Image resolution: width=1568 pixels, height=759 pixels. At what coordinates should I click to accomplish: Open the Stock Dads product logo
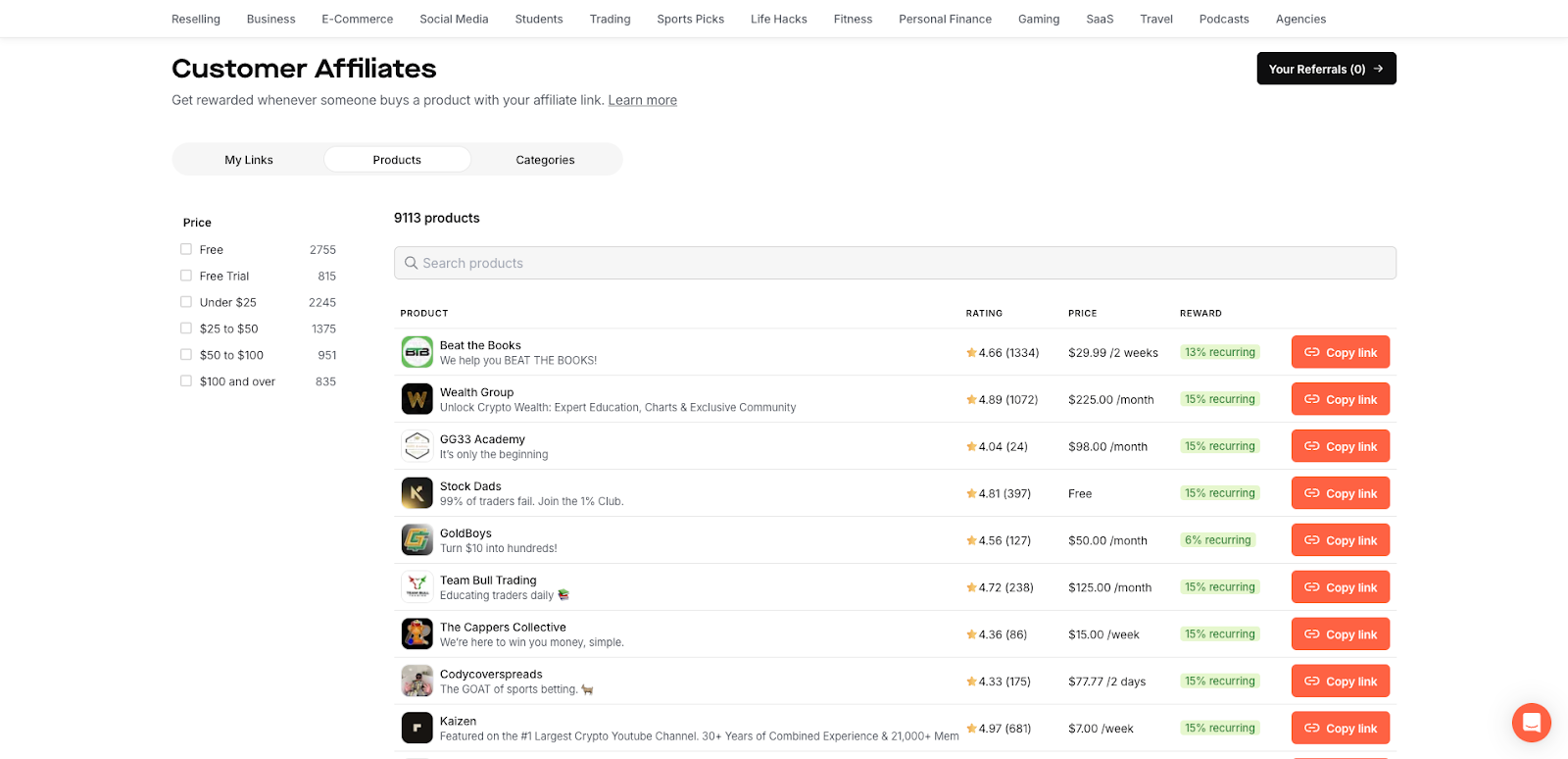click(417, 493)
